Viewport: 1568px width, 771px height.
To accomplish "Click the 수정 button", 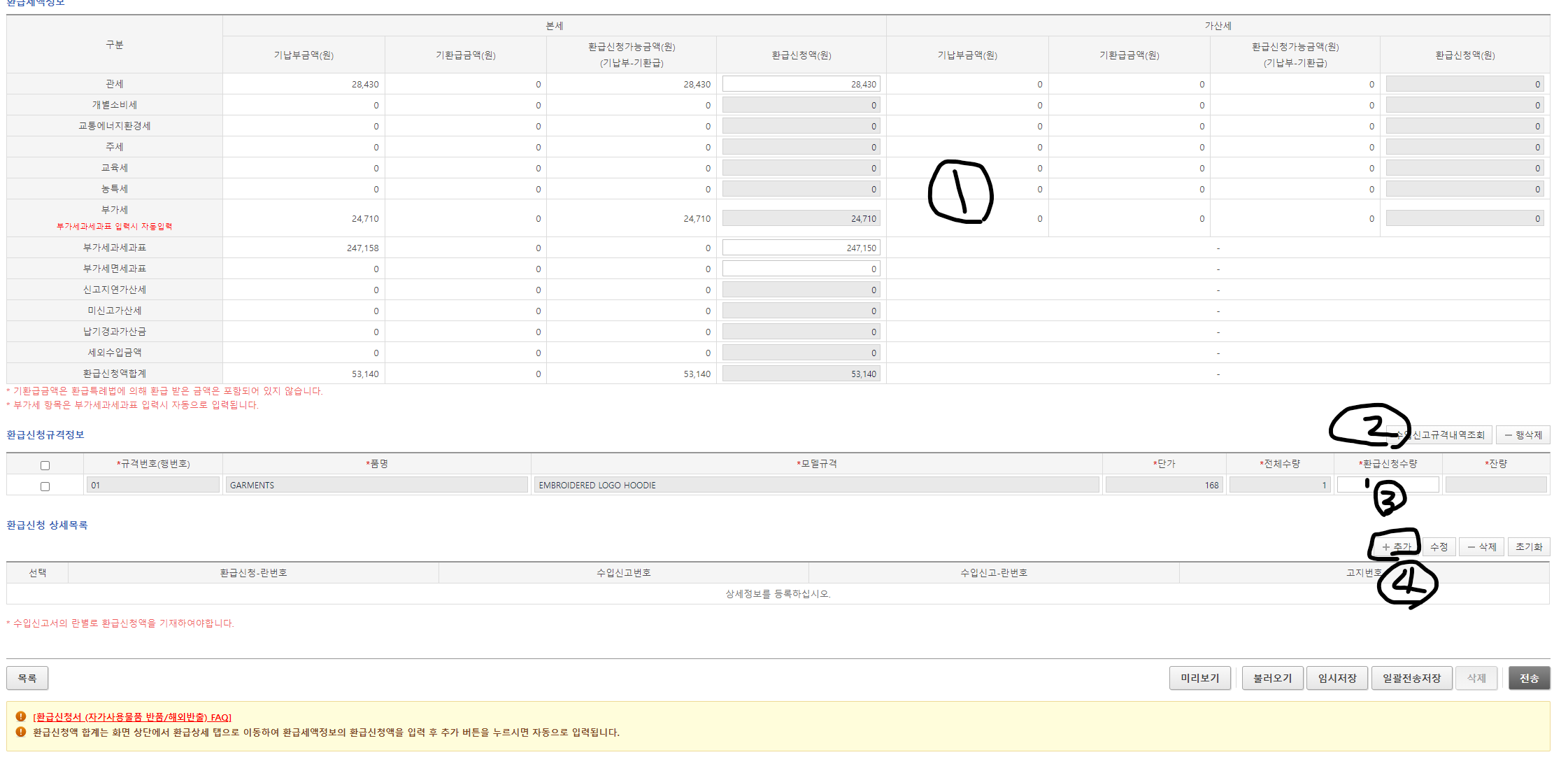I will point(1439,547).
